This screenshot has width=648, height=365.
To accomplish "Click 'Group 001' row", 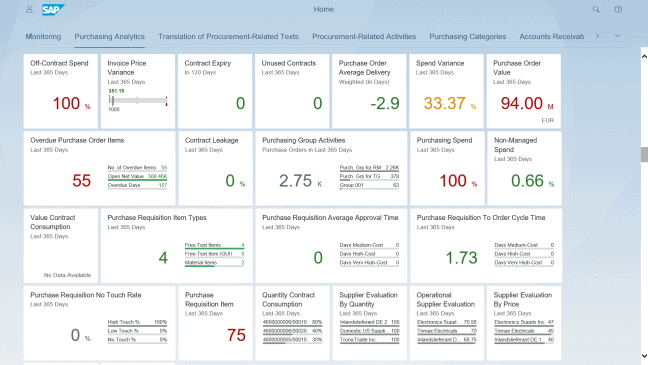I will tap(369, 185).
